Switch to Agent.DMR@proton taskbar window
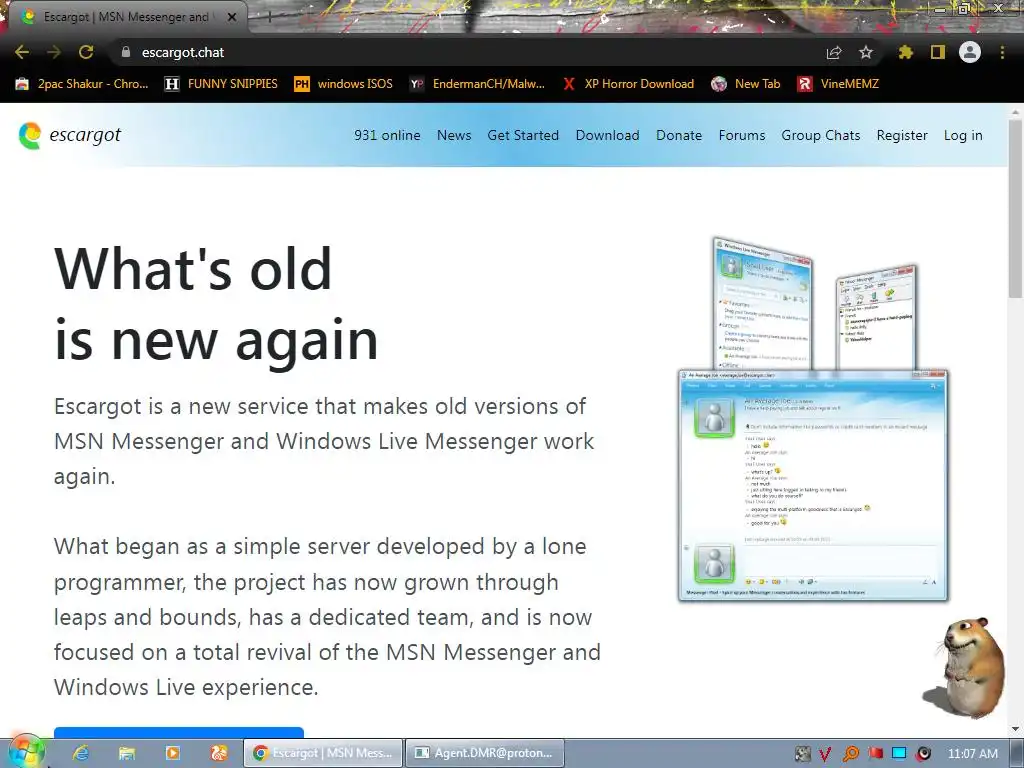 485,753
